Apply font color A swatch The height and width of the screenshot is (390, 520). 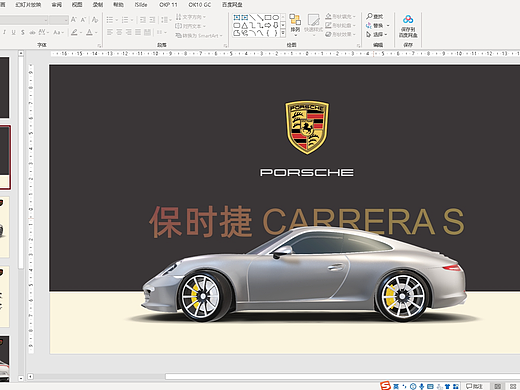coord(89,32)
